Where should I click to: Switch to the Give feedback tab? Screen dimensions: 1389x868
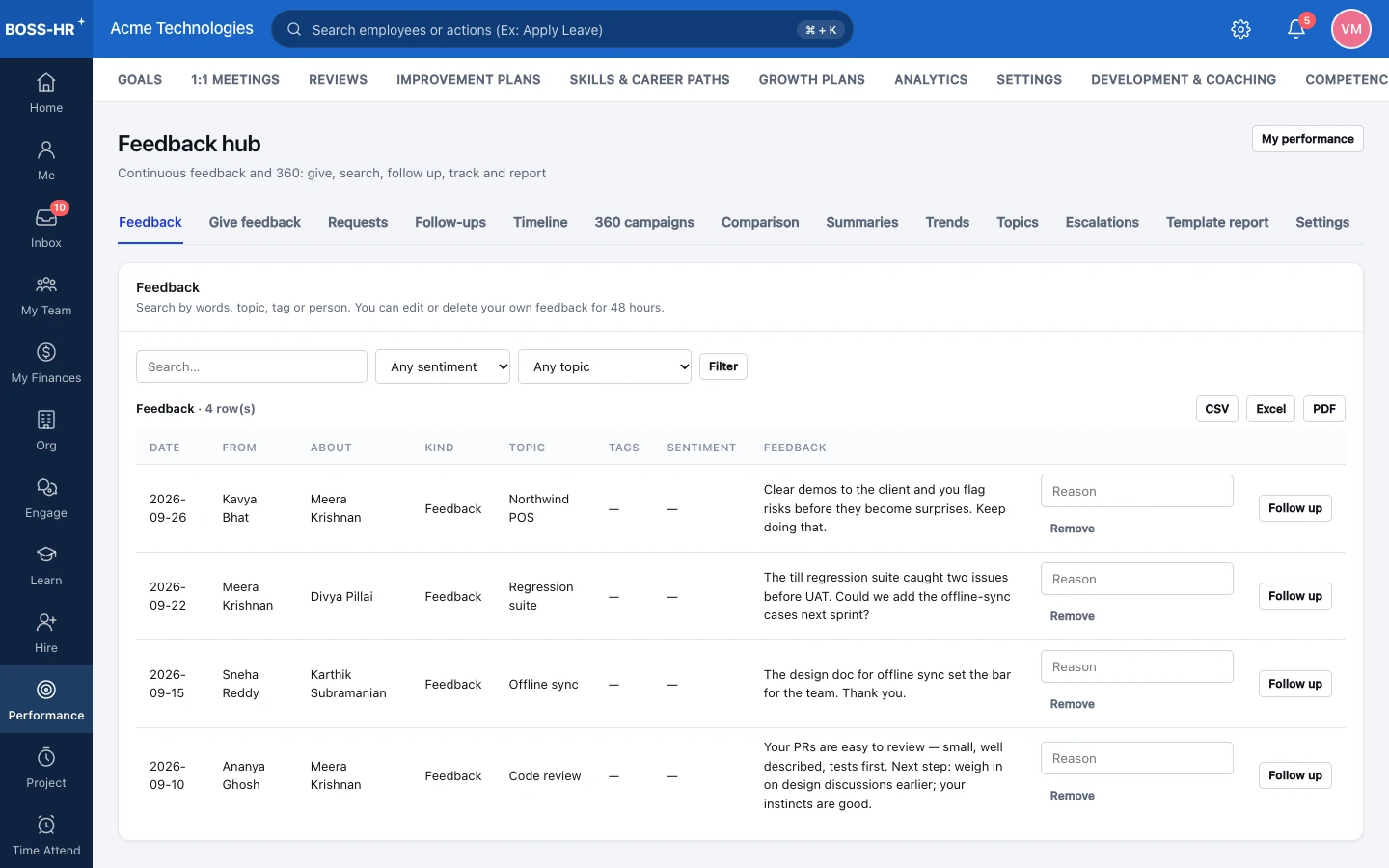255,222
